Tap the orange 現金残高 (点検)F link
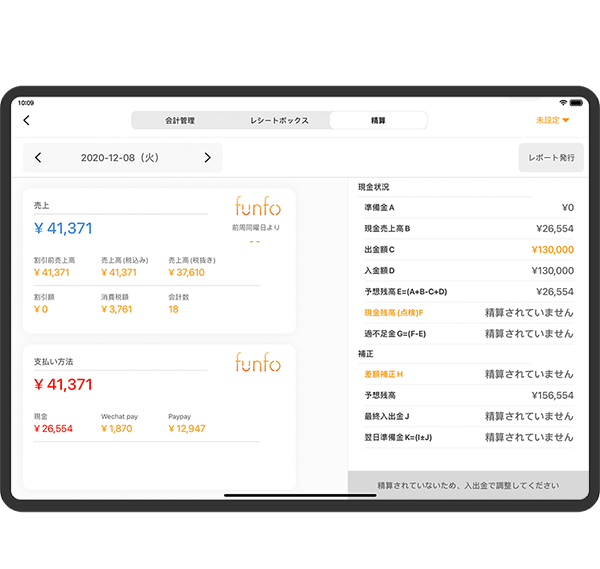 coord(394,313)
